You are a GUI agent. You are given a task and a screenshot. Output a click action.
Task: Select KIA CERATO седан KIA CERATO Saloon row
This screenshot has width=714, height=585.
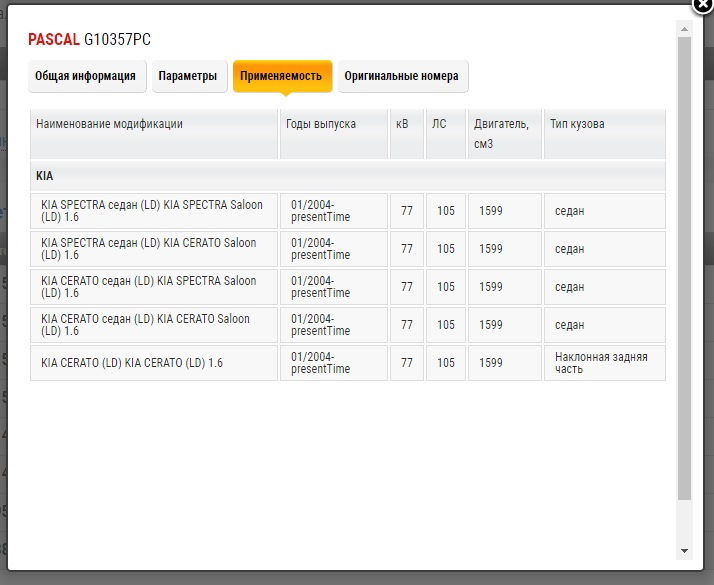tap(348, 325)
